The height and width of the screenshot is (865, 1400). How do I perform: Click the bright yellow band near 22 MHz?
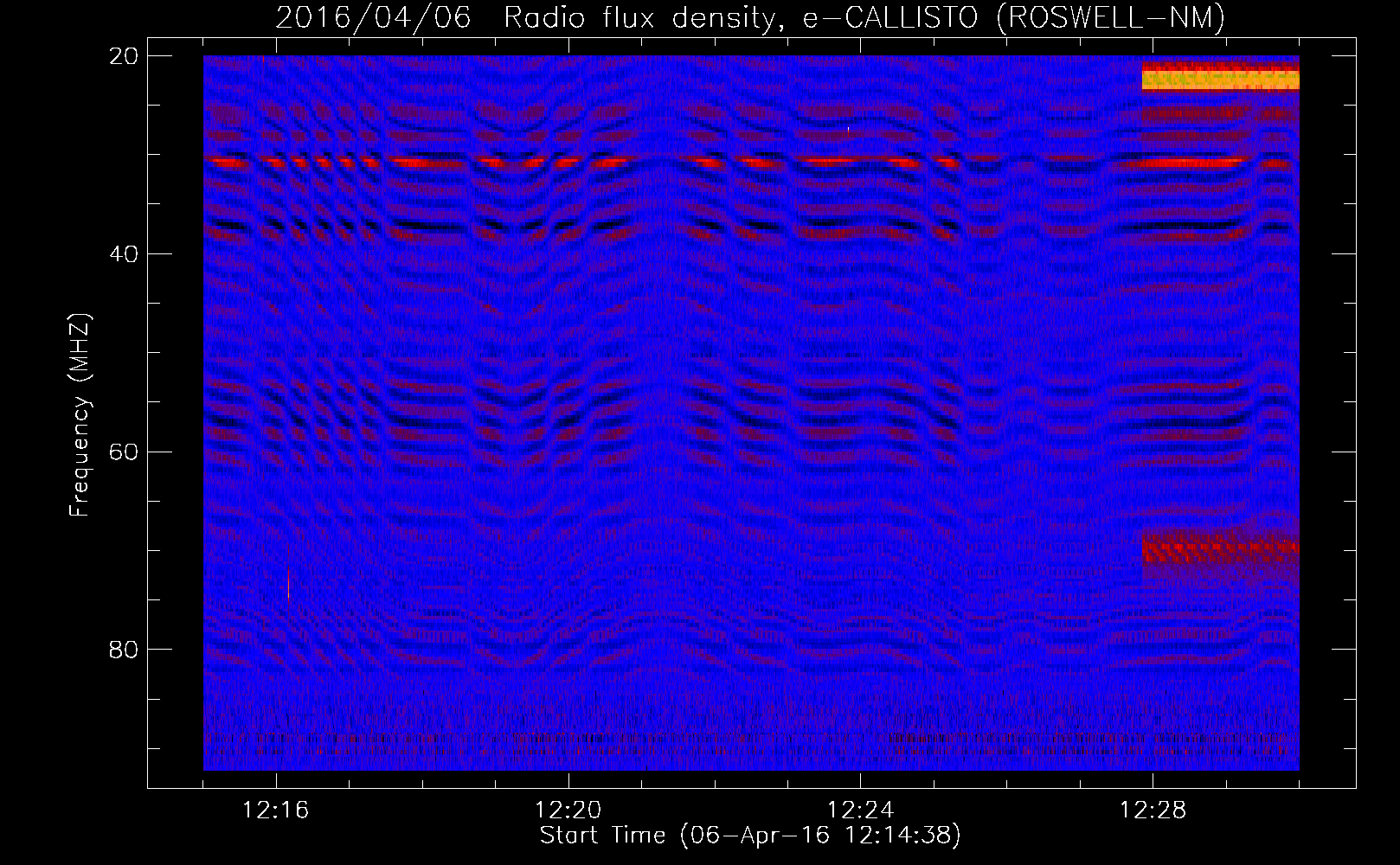point(1220,80)
